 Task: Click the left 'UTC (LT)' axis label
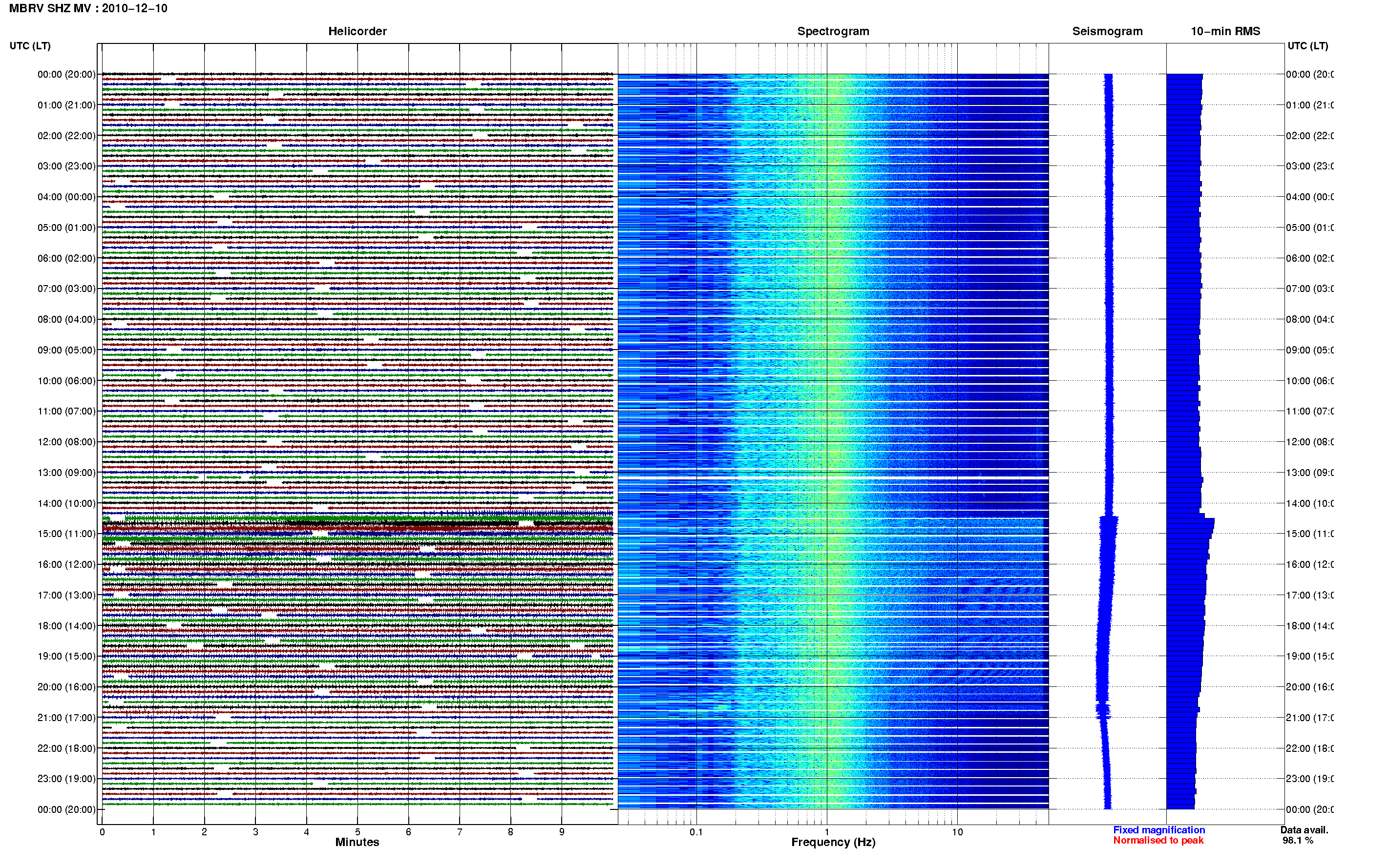click(x=30, y=46)
